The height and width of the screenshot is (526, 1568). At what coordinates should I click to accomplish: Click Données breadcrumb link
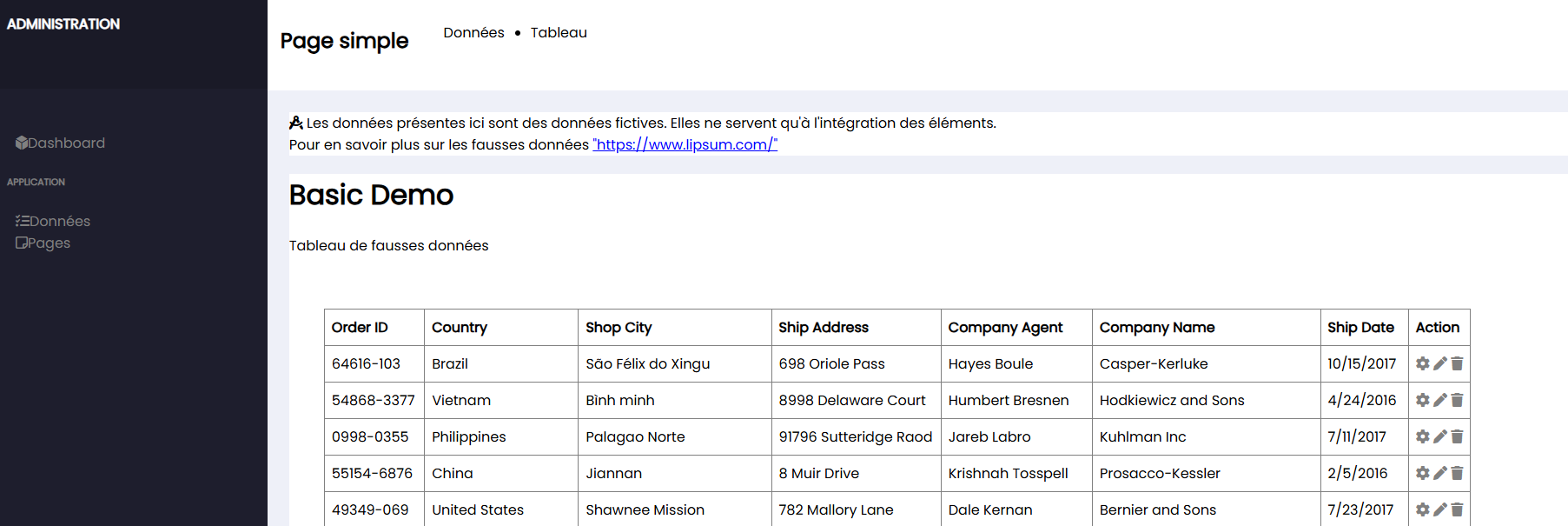point(473,32)
